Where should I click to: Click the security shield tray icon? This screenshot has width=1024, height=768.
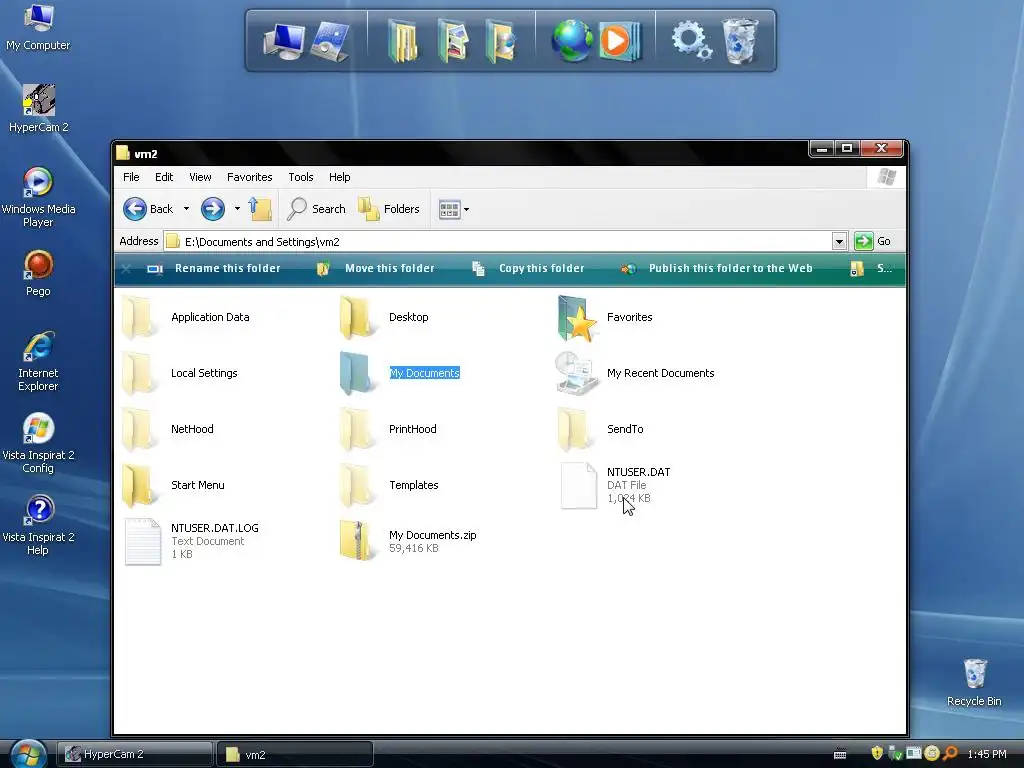(x=877, y=754)
